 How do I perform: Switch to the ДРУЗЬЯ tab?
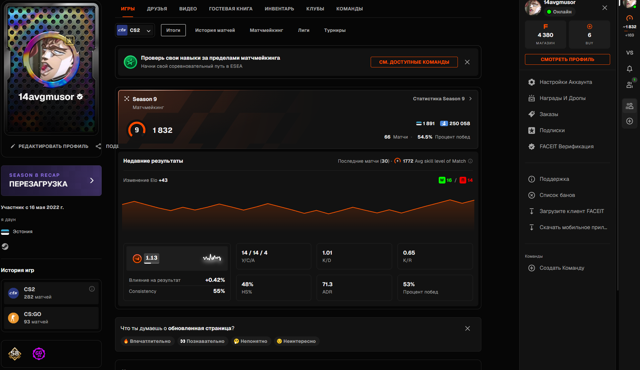click(157, 9)
